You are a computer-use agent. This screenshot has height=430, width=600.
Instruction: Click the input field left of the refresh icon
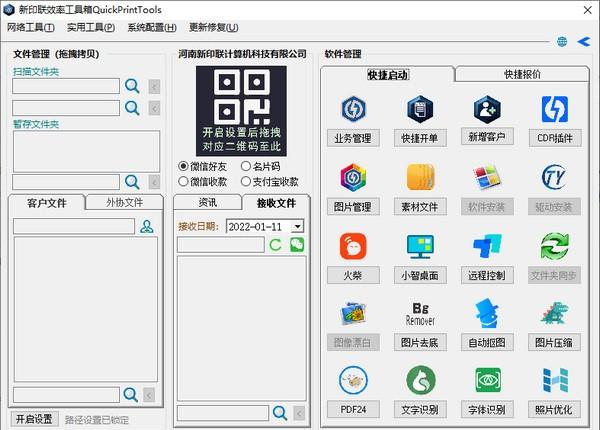220,245
